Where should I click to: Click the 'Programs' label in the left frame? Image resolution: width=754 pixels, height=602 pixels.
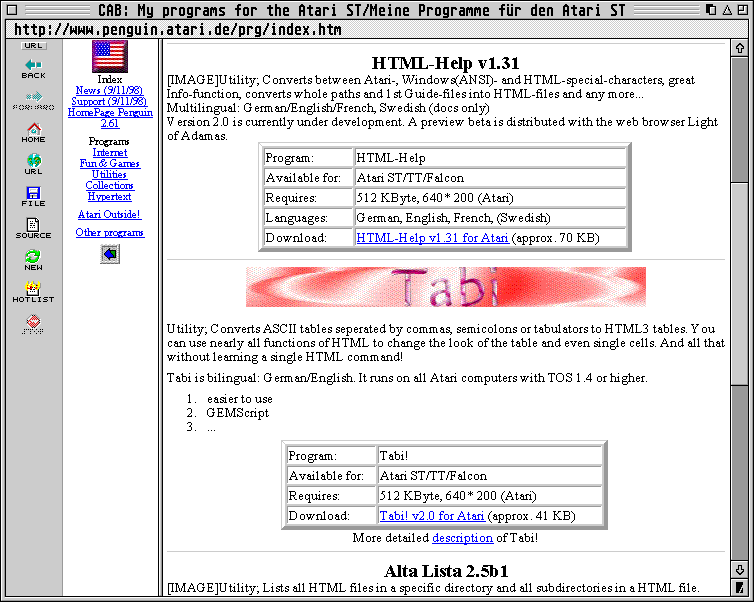point(109,141)
